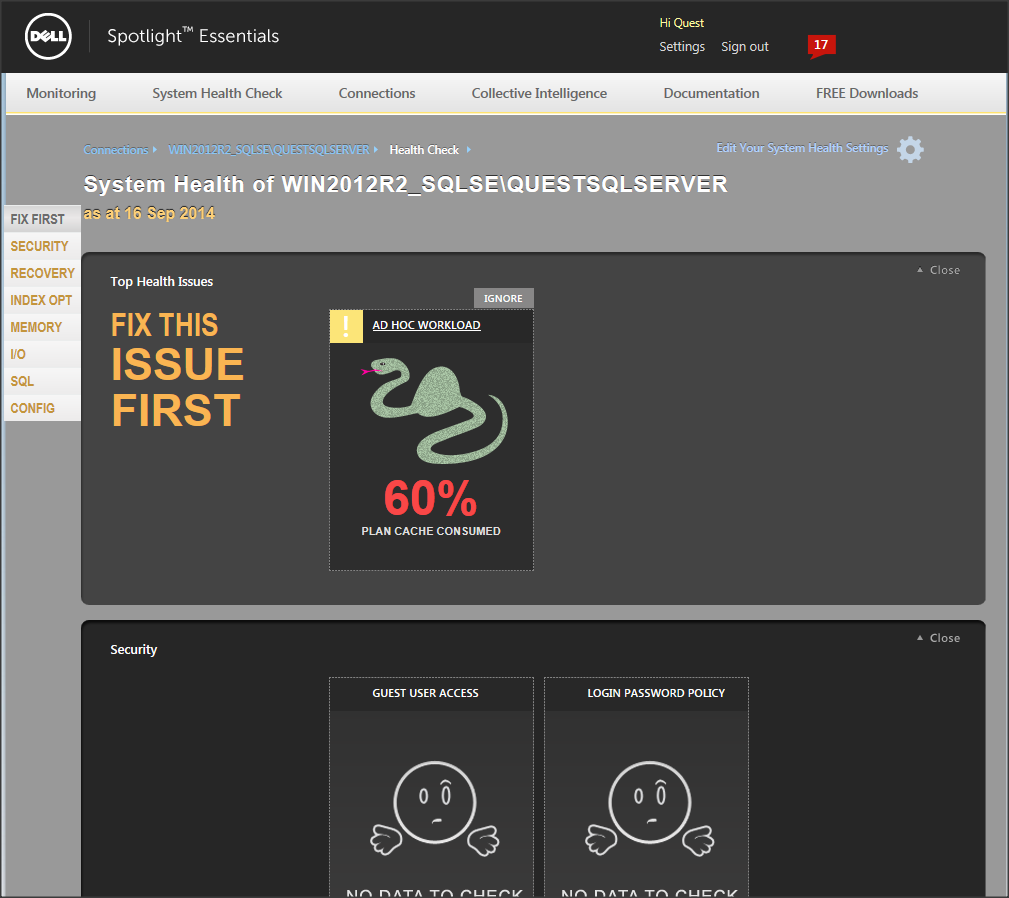Click the WIN2012R2_SQLSE\QUESTSQLSERVER breadcrumb link
This screenshot has width=1009, height=898.
[269, 150]
